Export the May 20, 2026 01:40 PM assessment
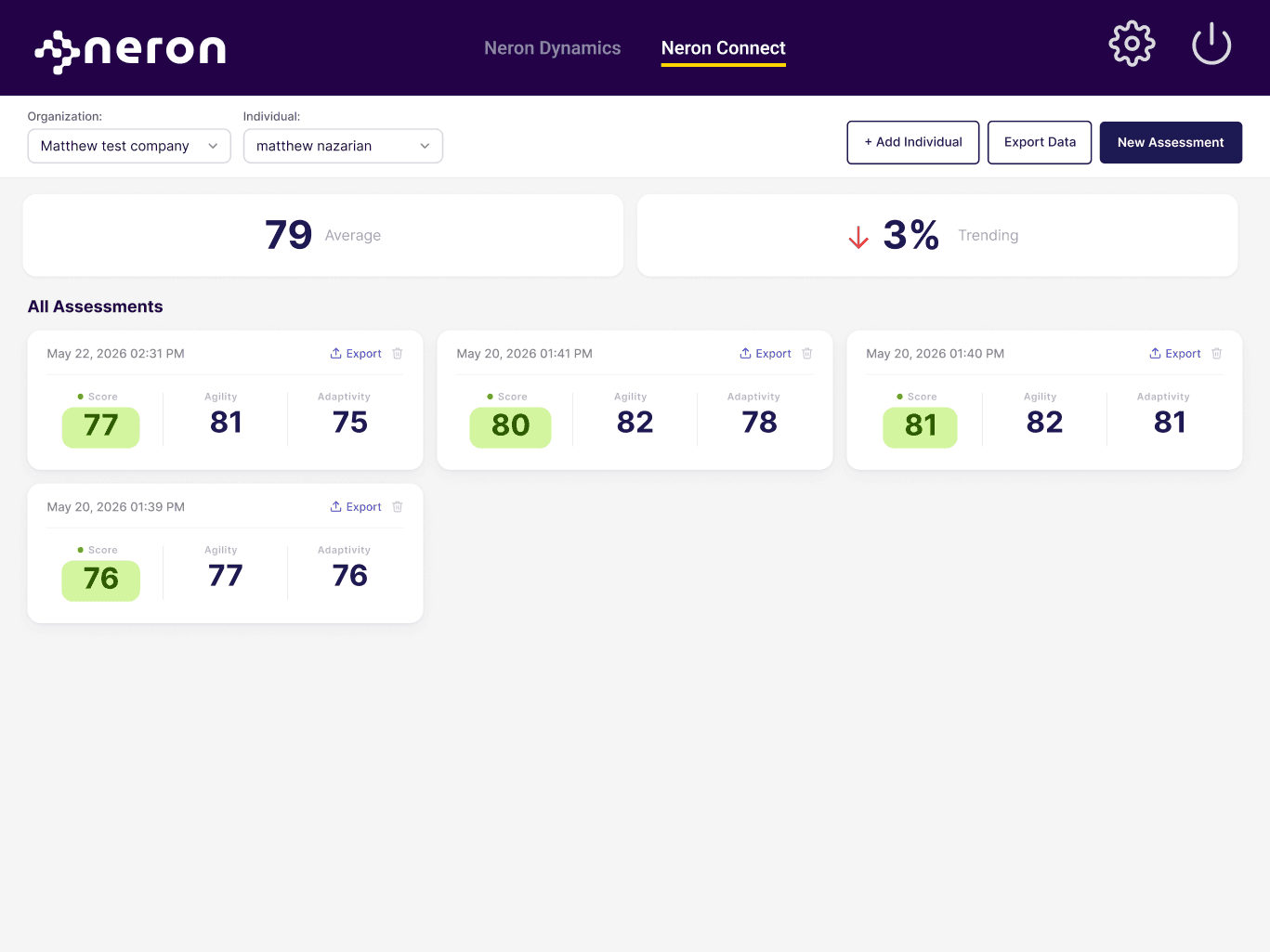Viewport: 1270px width, 952px height. 1175,354
